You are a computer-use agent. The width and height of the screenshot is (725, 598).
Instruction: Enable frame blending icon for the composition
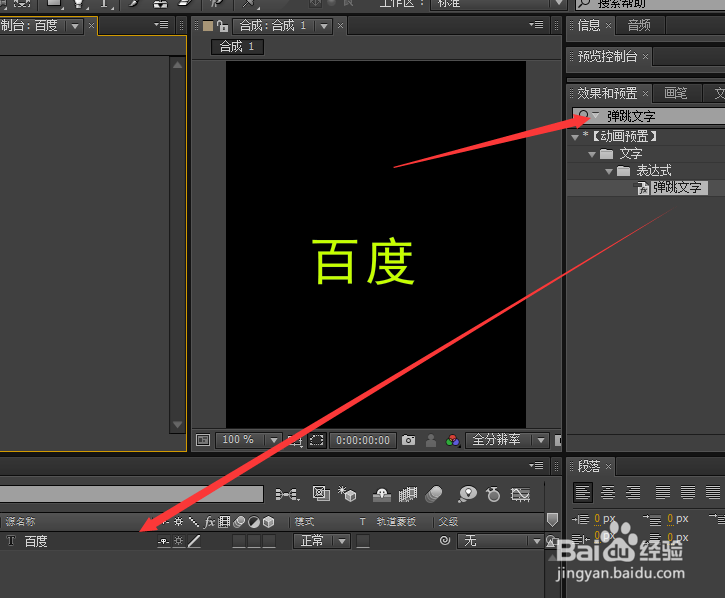click(x=407, y=494)
